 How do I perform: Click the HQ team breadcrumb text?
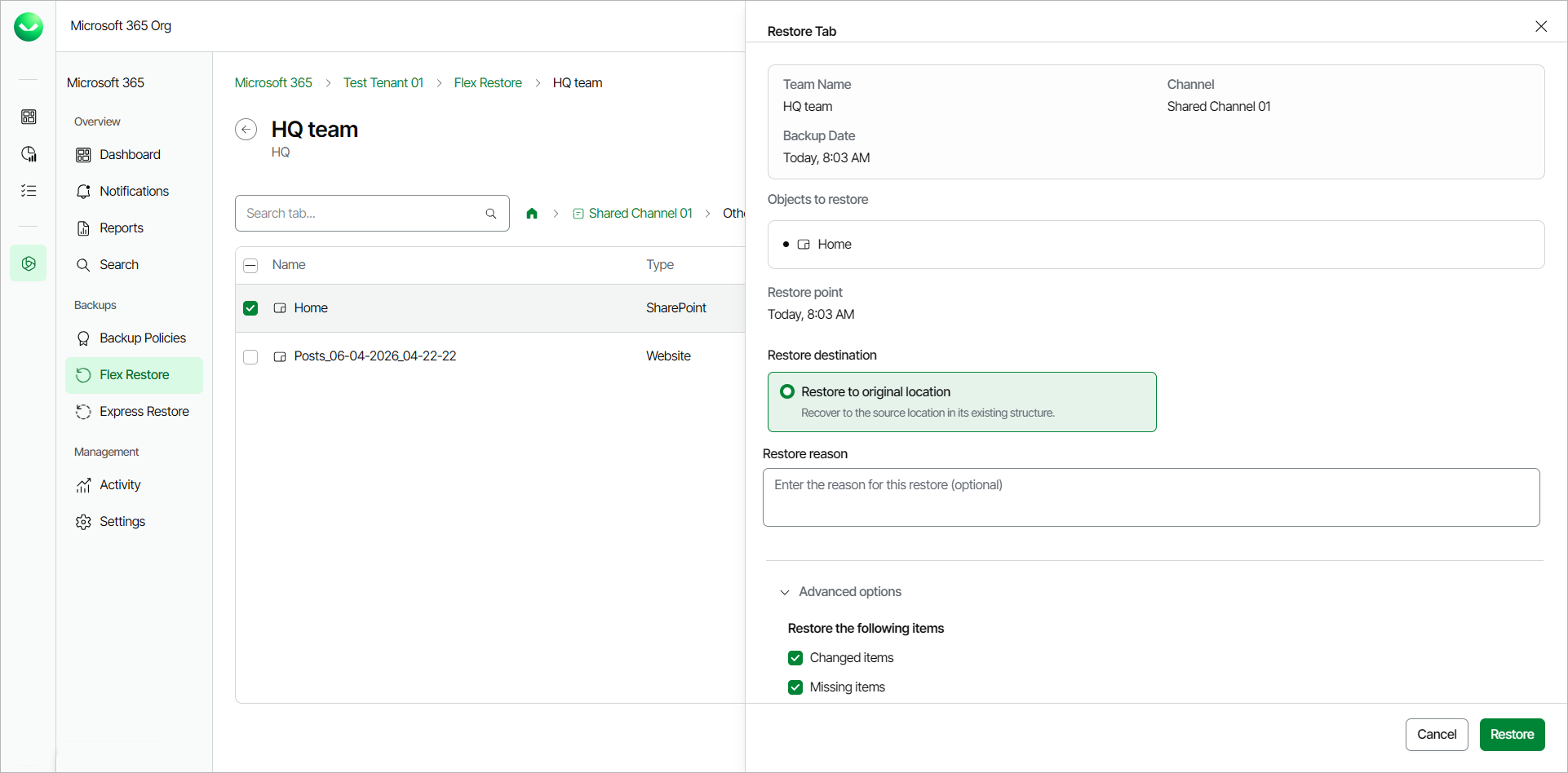[x=578, y=83]
